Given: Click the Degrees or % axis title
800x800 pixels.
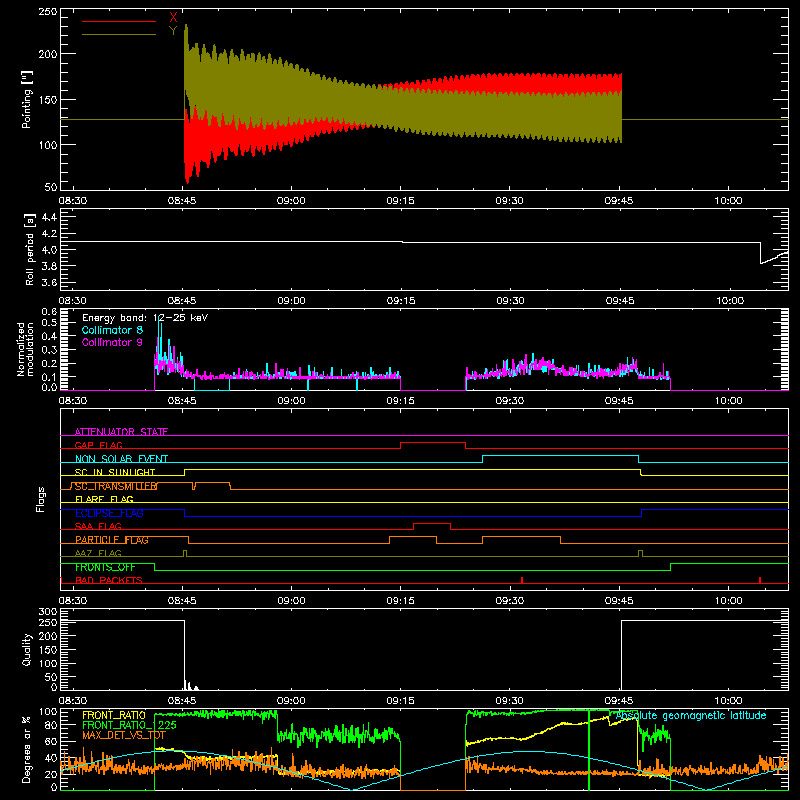Looking at the screenshot, I should coord(27,749).
